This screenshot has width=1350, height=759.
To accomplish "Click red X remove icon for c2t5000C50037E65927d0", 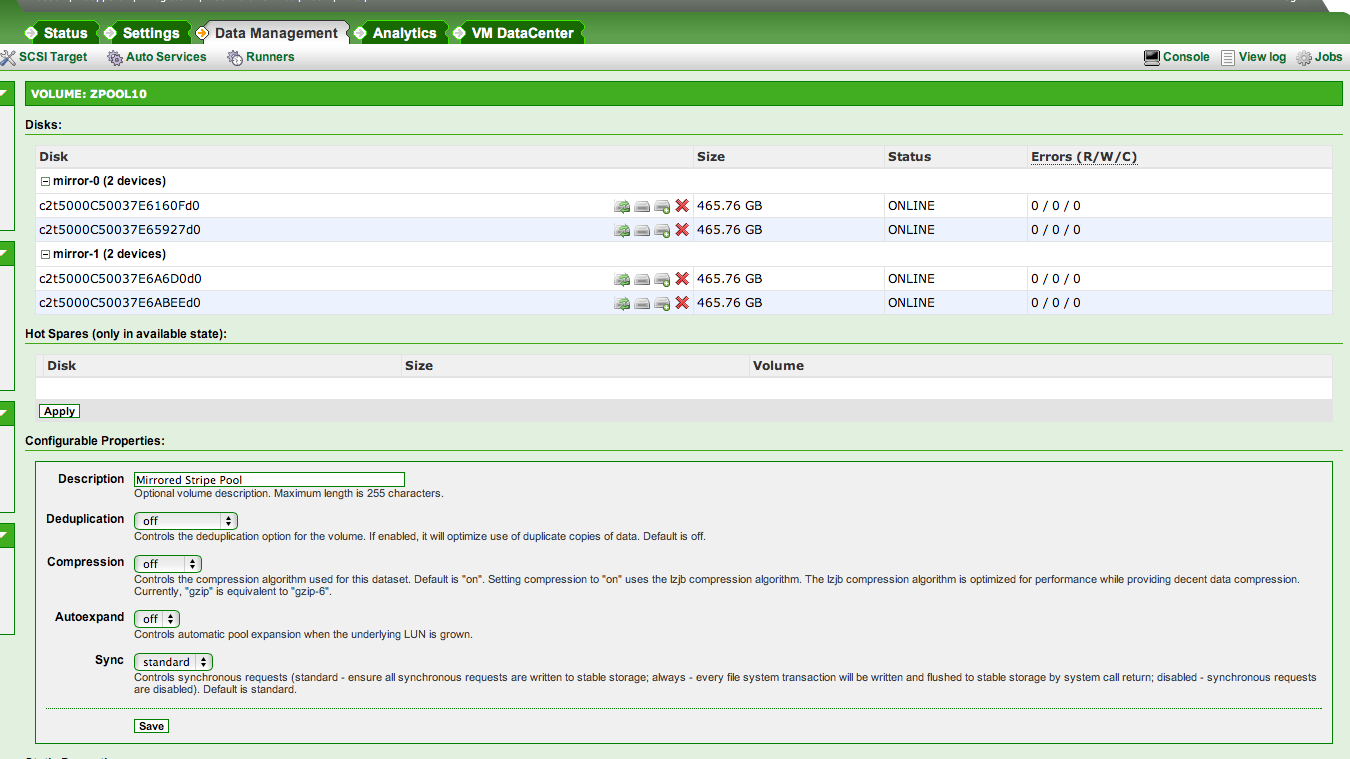I will pos(682,230).
